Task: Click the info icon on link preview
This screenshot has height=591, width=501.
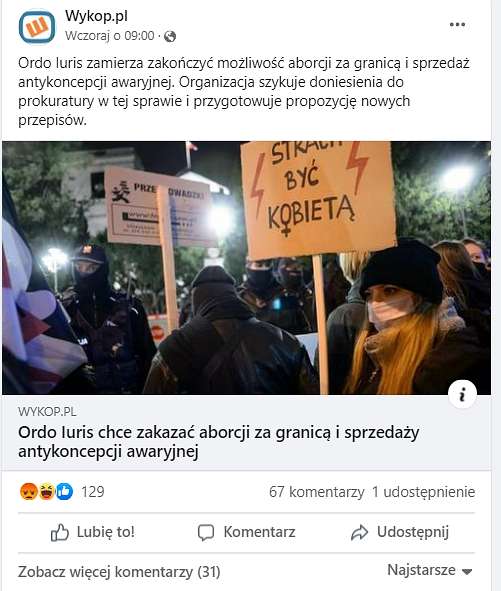Action: coord(462,394)
